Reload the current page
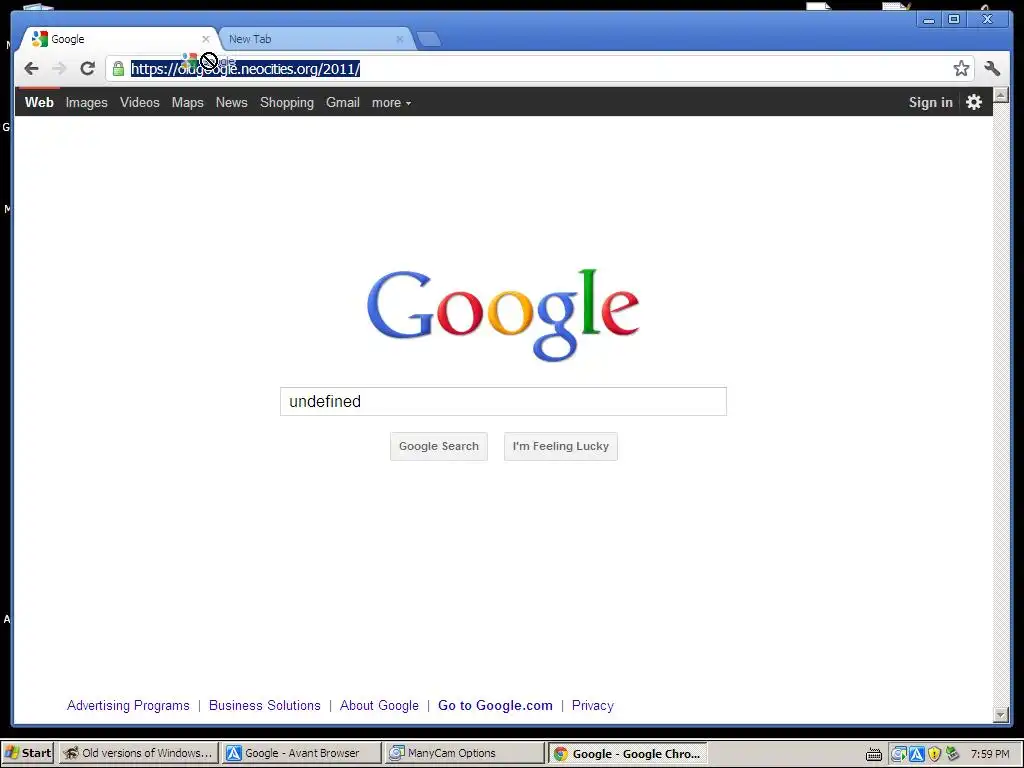Screen dimensions: 1024x768 pos(88,69)
